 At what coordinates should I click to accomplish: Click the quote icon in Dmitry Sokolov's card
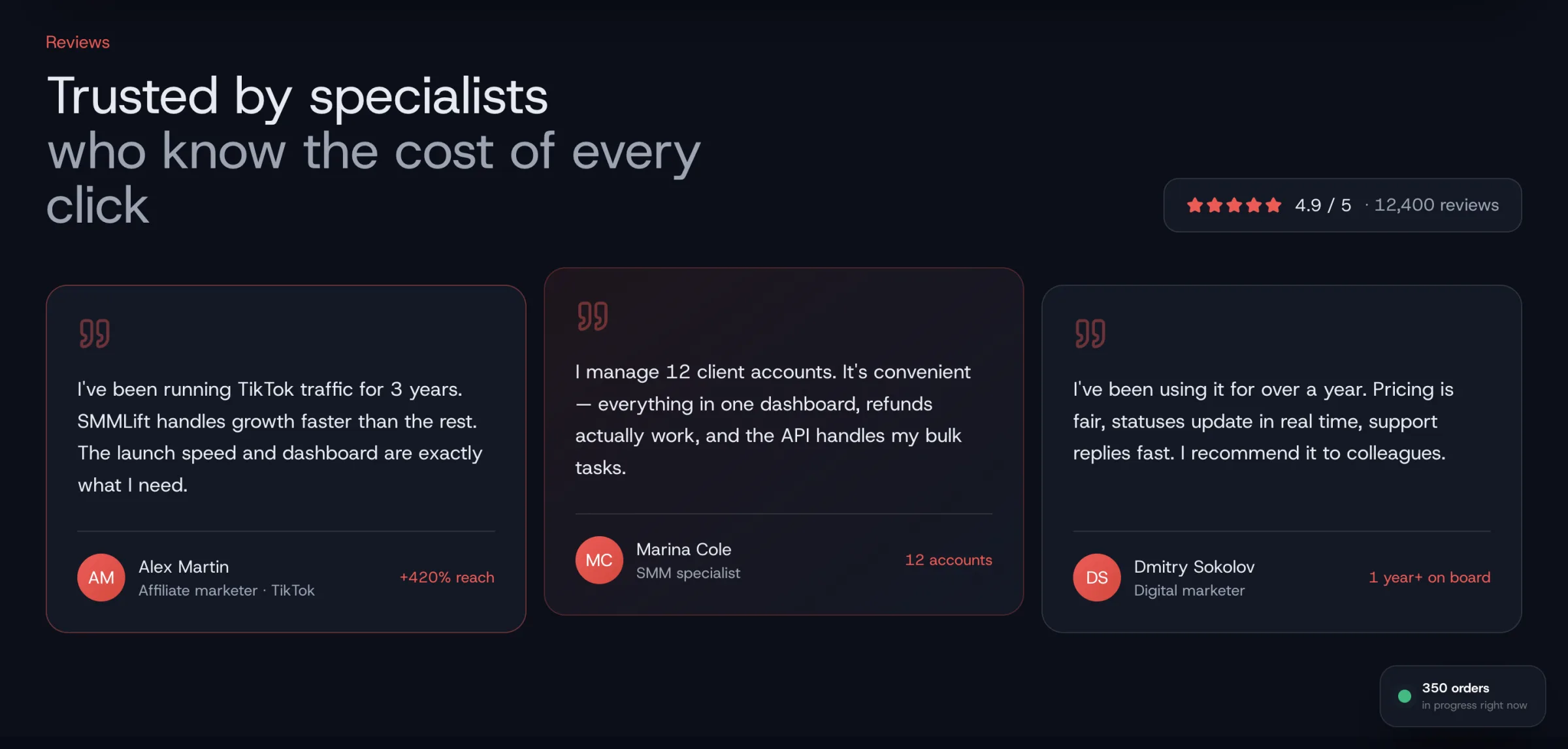coord(1090,333)
